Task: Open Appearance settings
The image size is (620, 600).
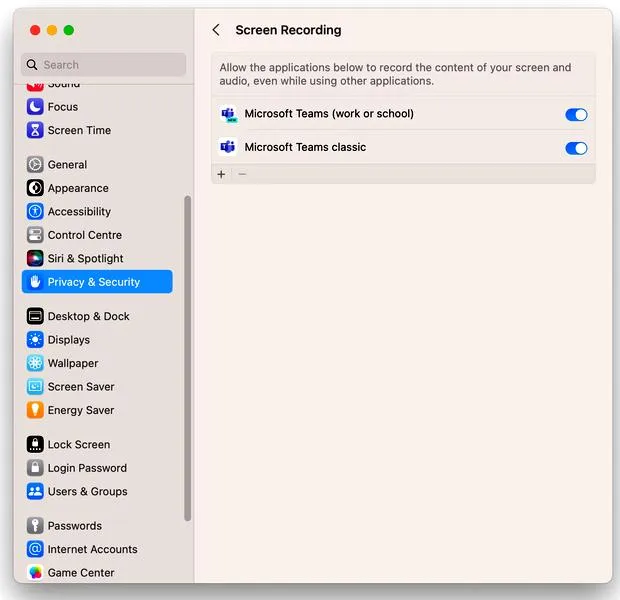Action: [99, 188]
